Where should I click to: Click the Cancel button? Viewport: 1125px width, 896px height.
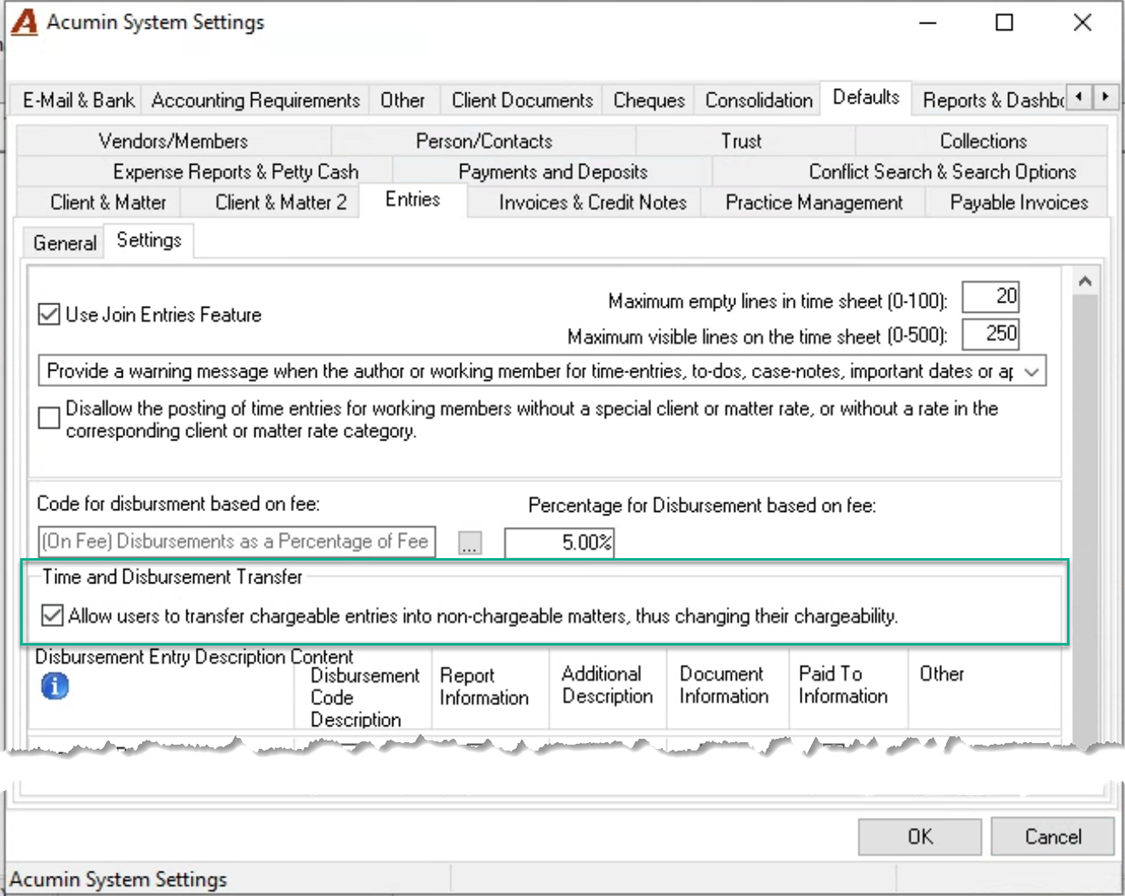1053,836
